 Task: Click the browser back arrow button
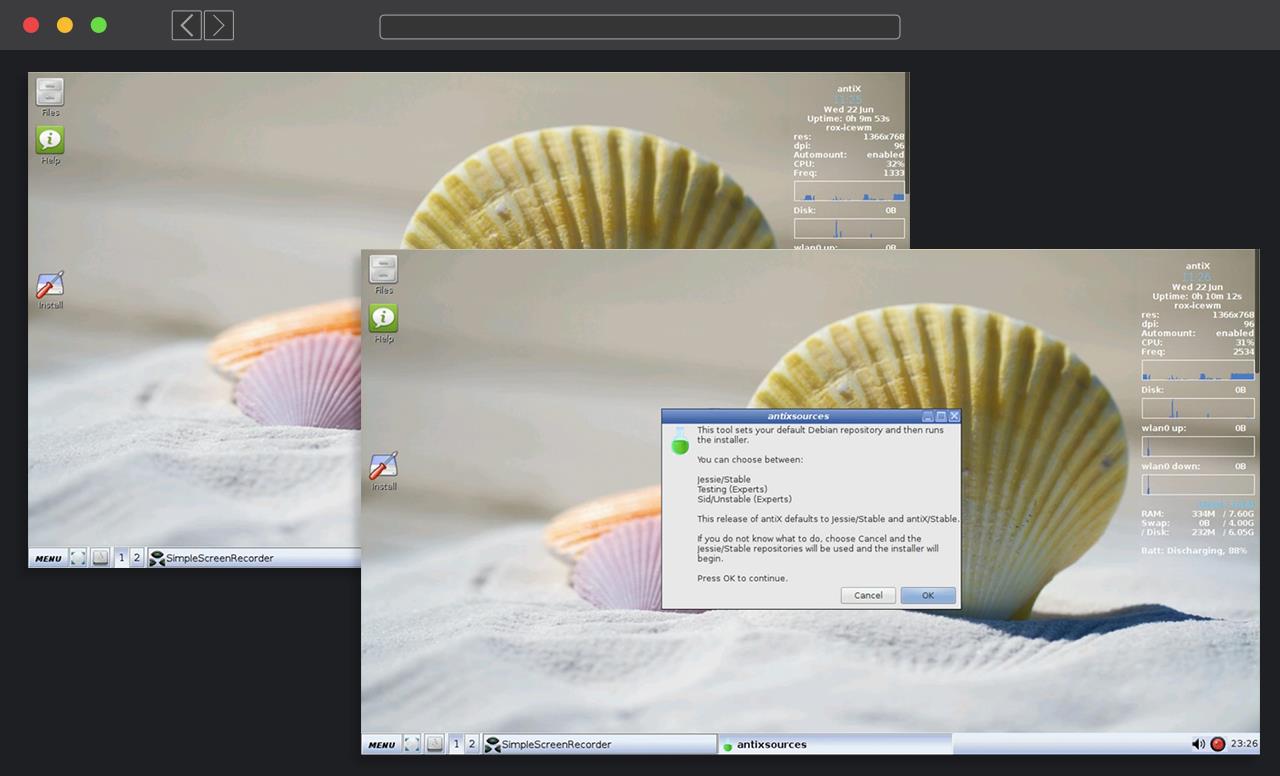pyautogui.click(x=186, y=25)
